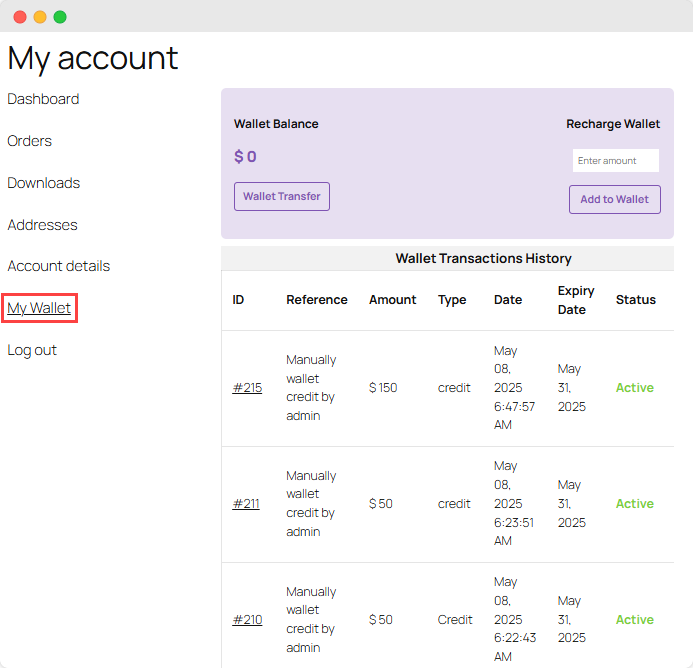
Task: Open Account details
Action: pos(59,266)
